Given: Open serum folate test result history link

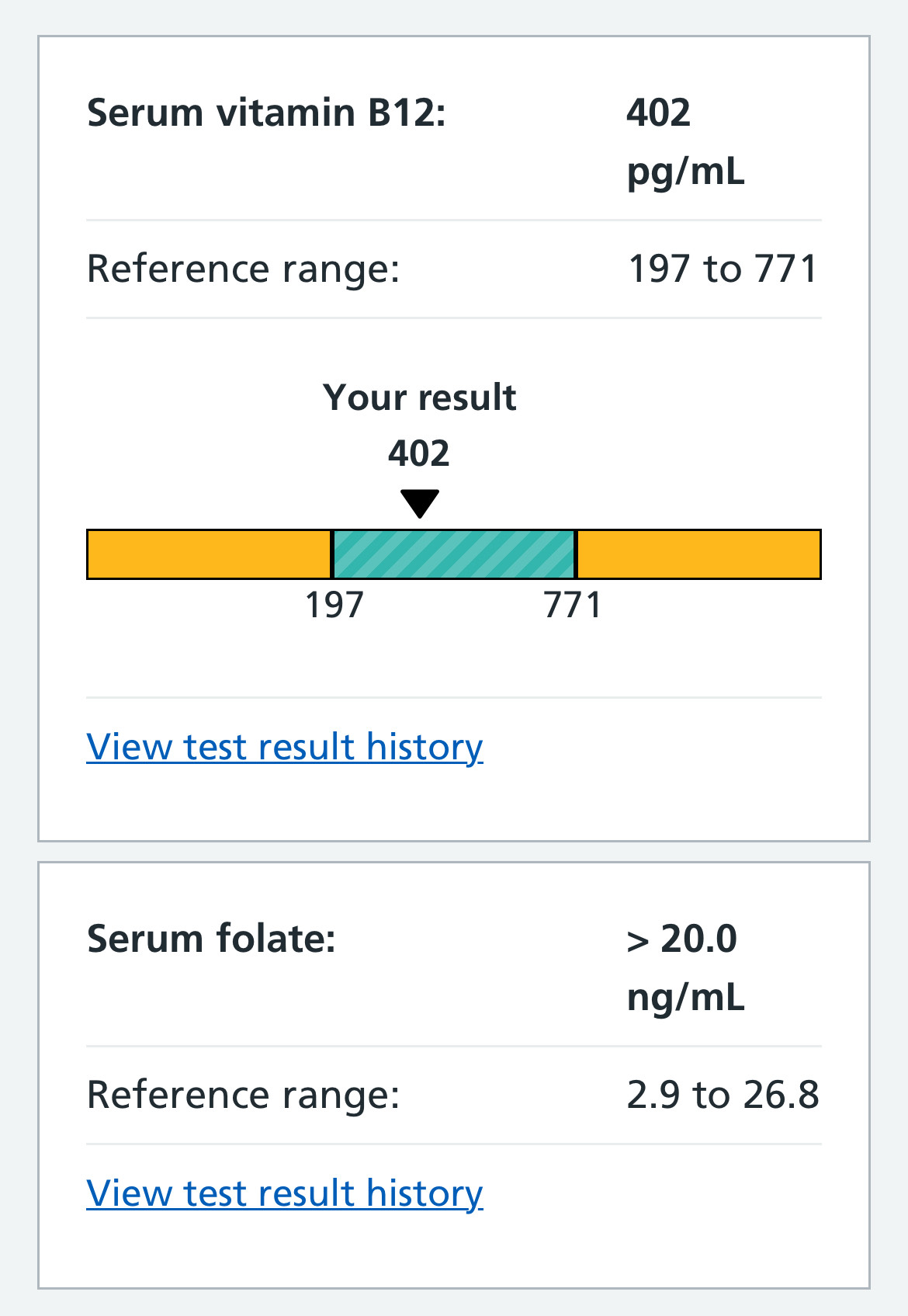Looking at the screenshot, I should click(285, 1193).
